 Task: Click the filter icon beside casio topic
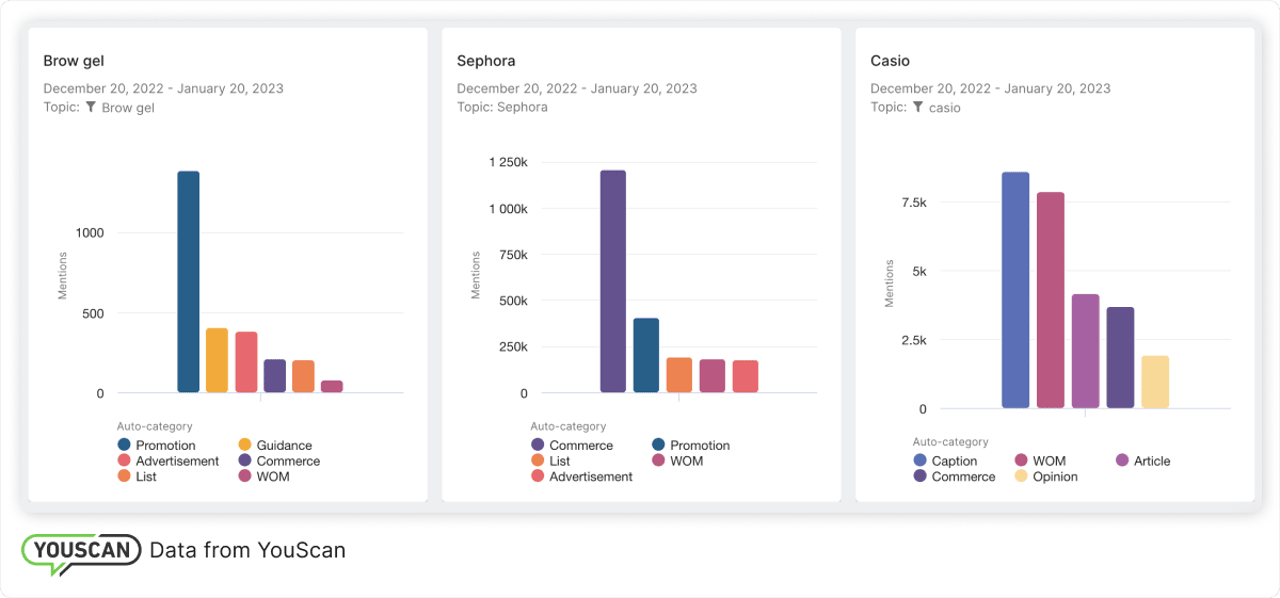pyautogui.click(x=917, y=107)
